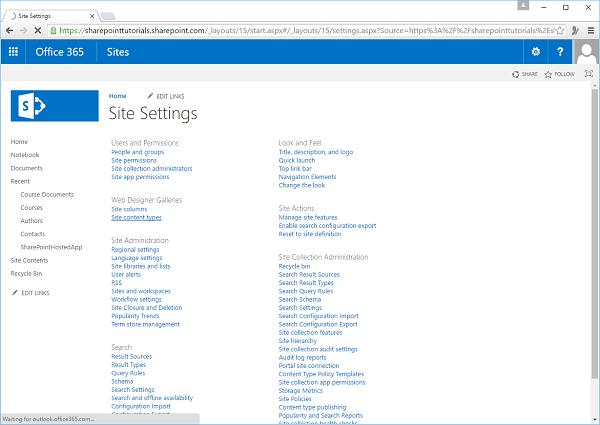Open Sites in the suite bar
The image size is (600, 425).
point(118,52)
